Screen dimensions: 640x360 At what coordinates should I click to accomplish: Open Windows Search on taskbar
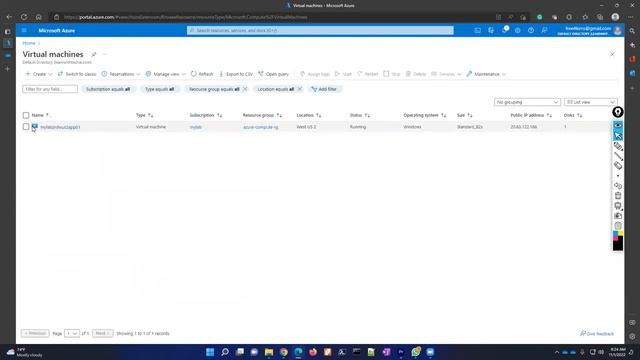point(225,352)
